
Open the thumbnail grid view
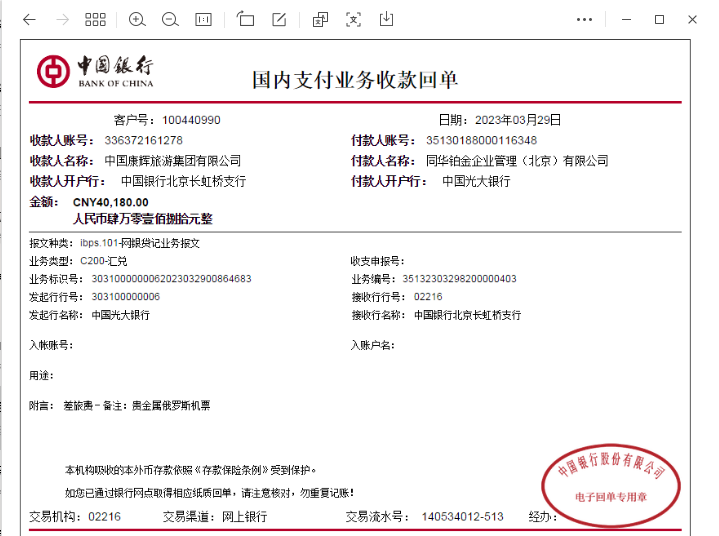pos(95,19)
